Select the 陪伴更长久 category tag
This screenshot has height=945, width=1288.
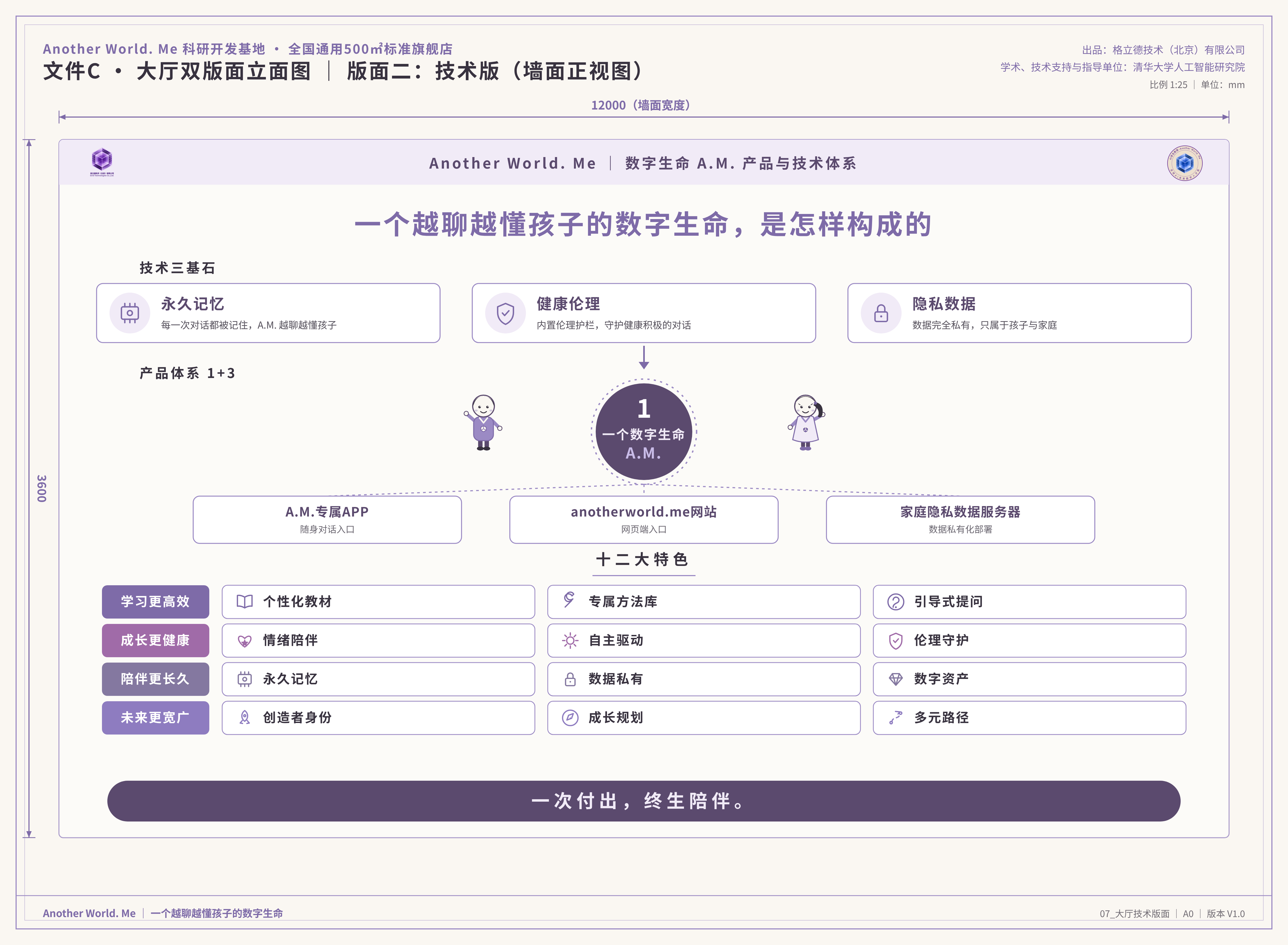pyautogui.click(x=155, y=679)
